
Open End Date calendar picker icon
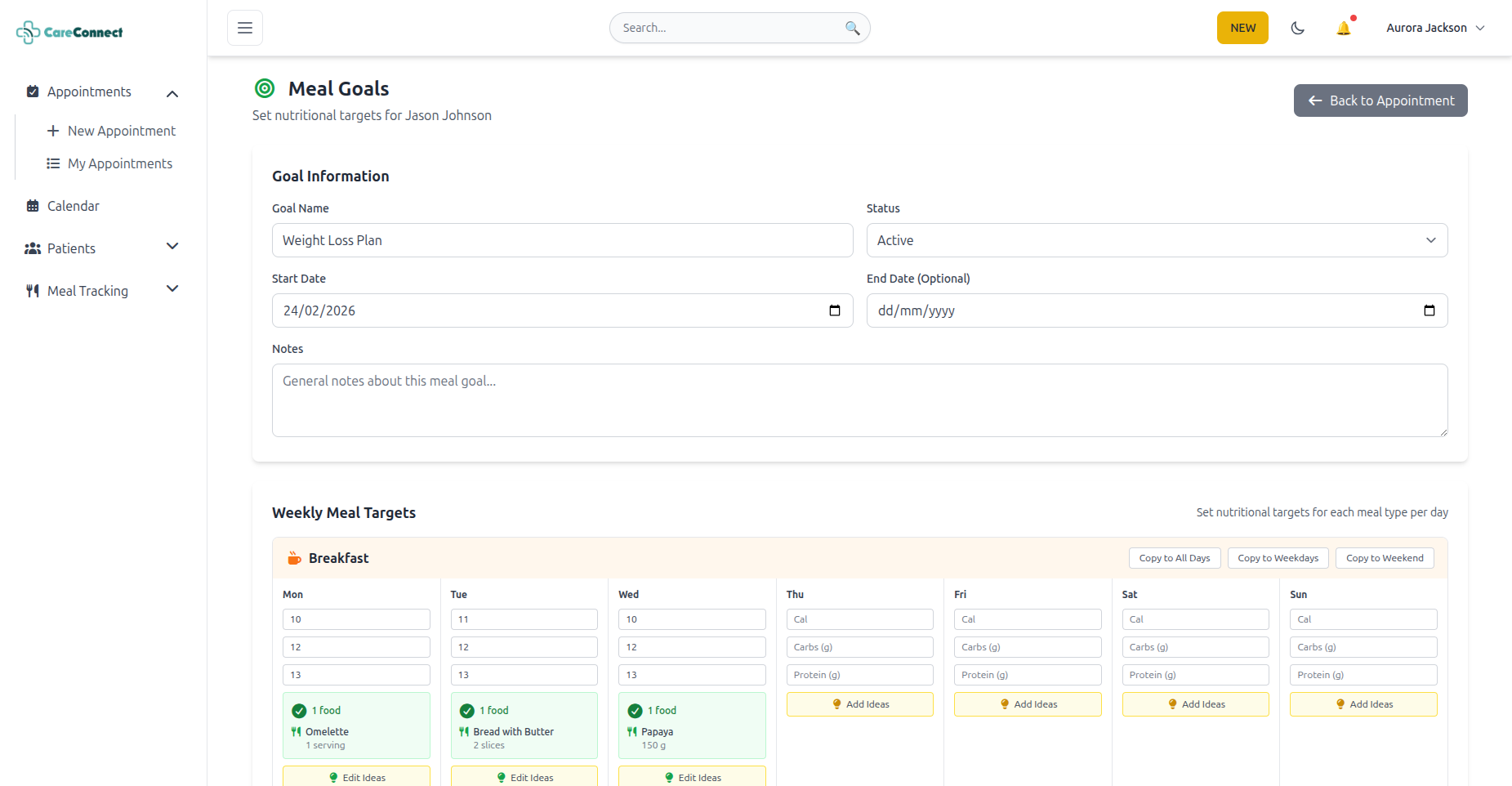1429,310
